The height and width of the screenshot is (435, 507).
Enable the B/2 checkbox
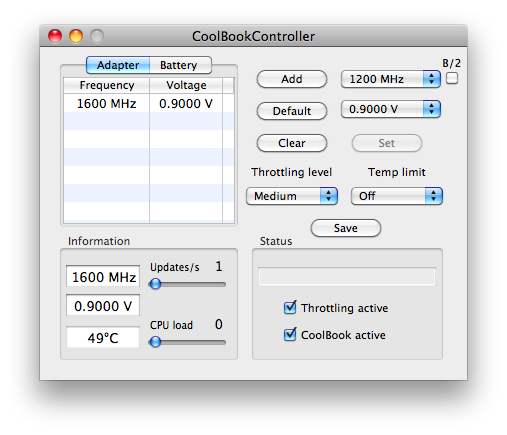[452, 79]
